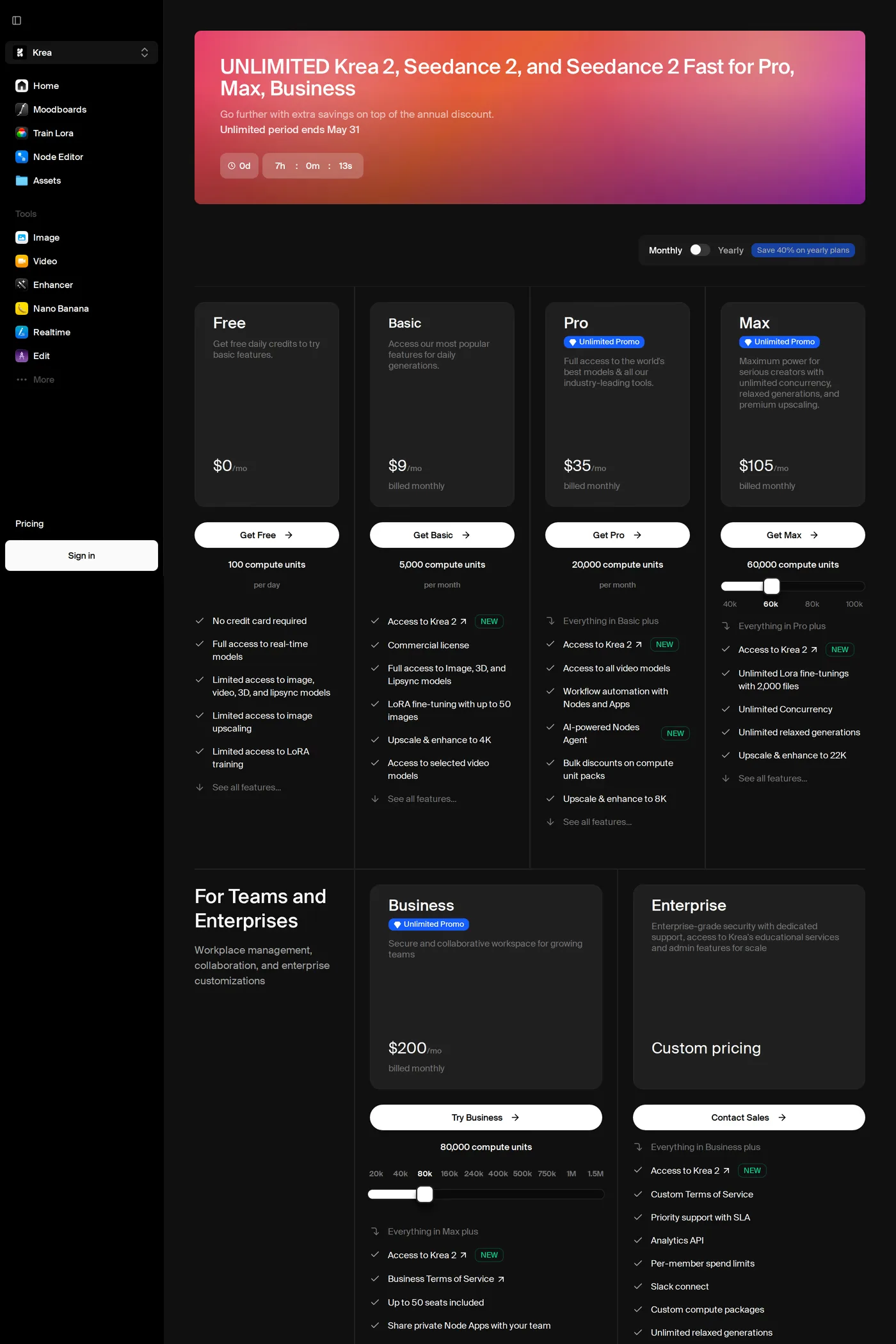896x1344 pixels.
Task: Click the Get Free button
Action: (267, 535)
